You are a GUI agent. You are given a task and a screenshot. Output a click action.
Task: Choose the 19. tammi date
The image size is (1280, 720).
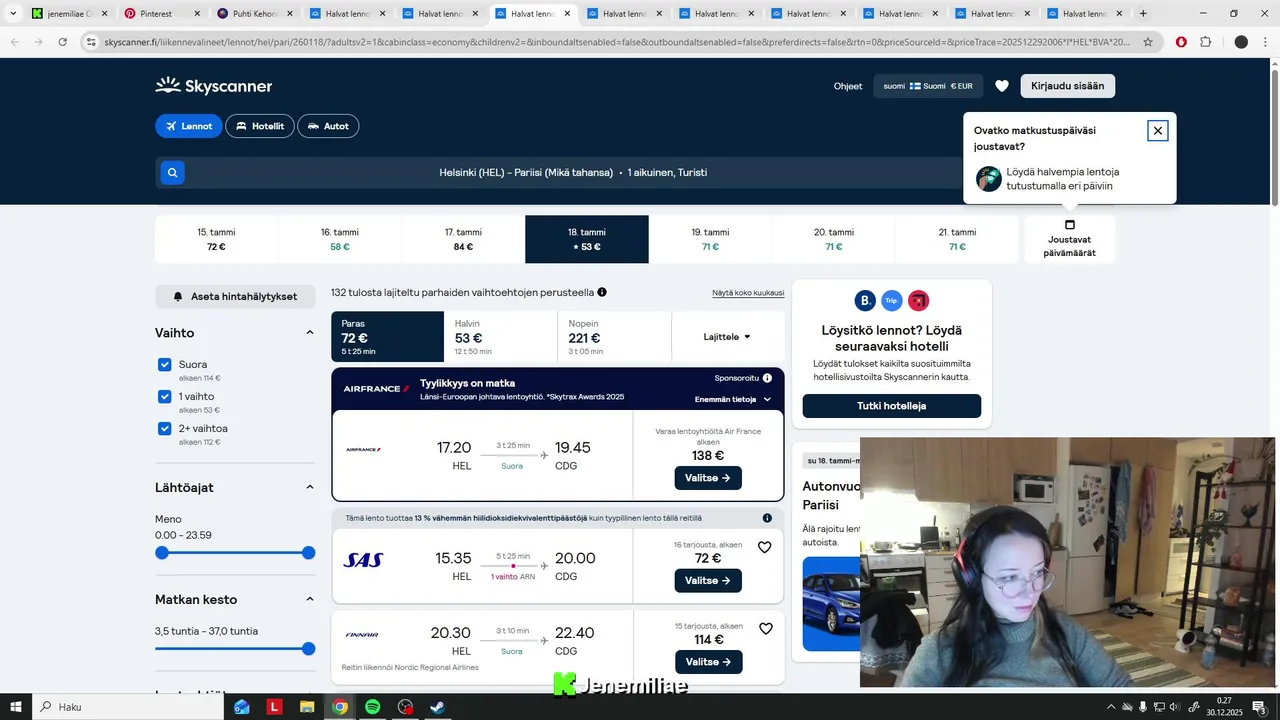point(710,239)
